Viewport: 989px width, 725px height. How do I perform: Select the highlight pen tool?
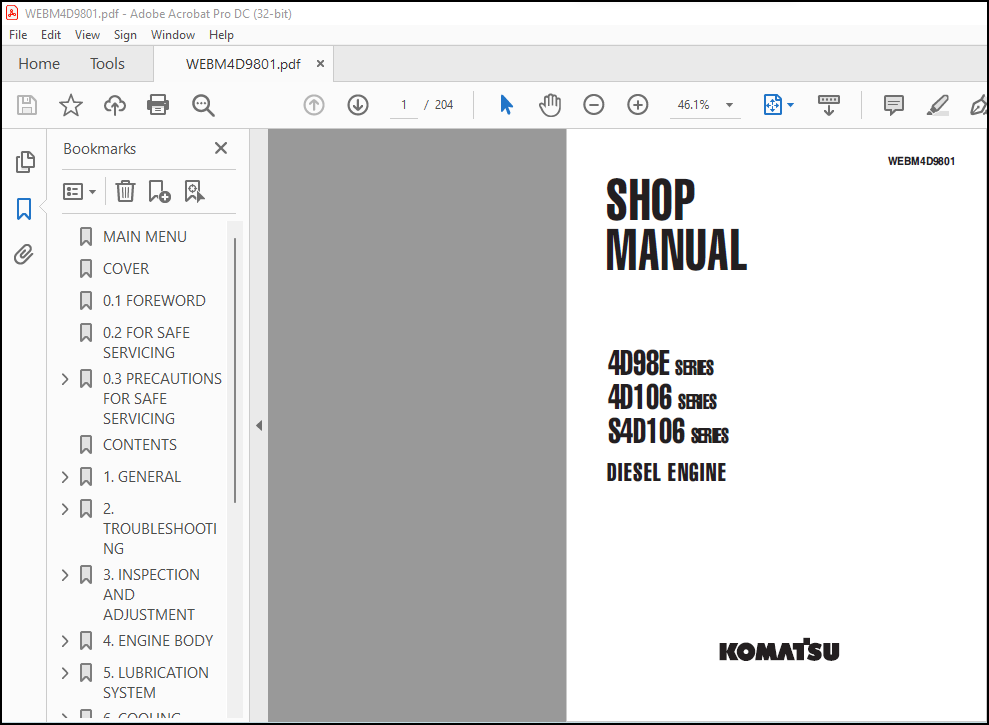point(938,105)
